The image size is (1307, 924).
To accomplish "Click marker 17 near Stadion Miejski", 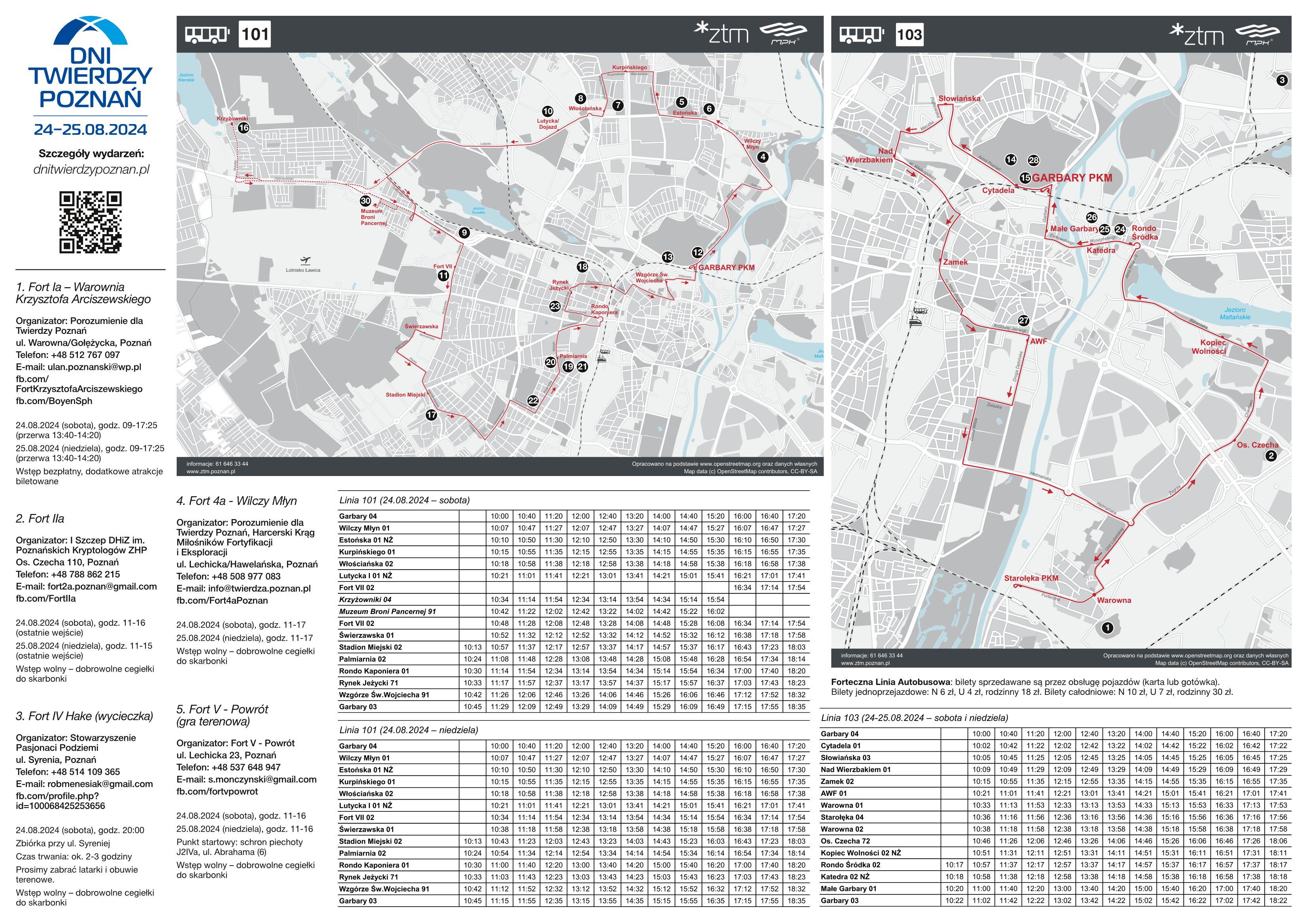I will (x=432, y=415).
